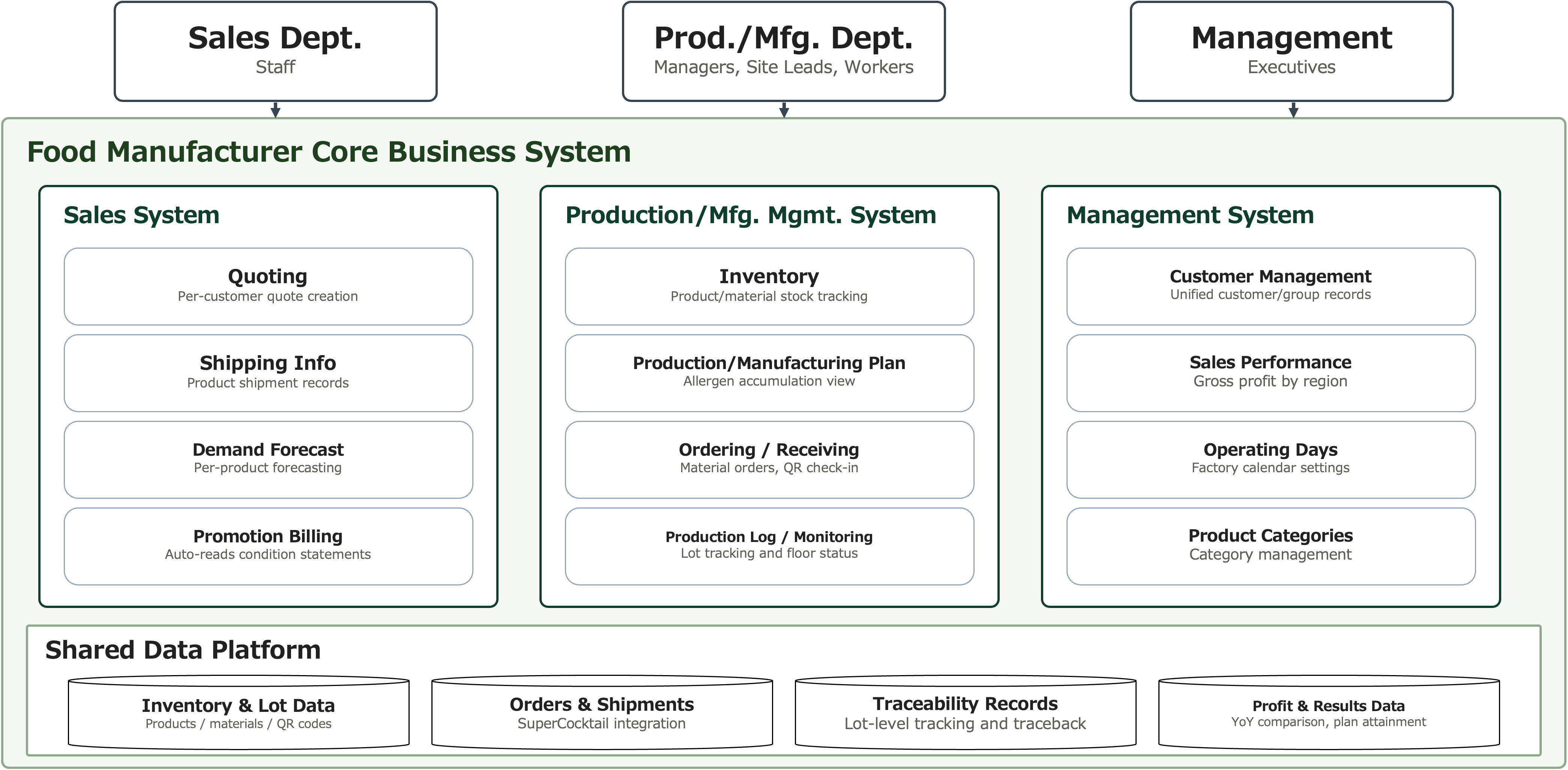Click "YoY comparison, plan attainment" text
1568x770 pixels.
pos(1328,722)
